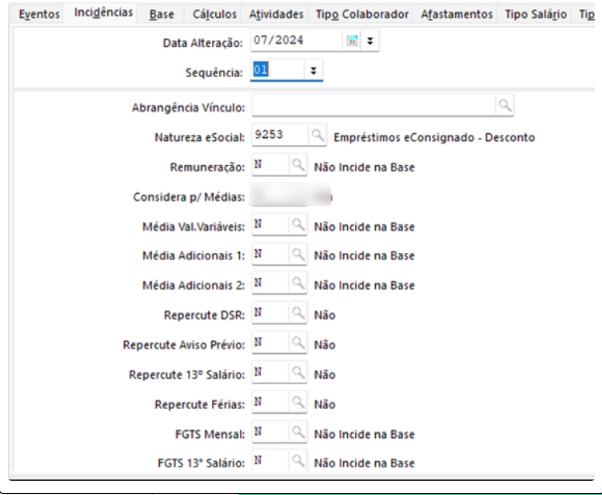
Task: Open the Eventos tab
Action: [x=39, y=14]
